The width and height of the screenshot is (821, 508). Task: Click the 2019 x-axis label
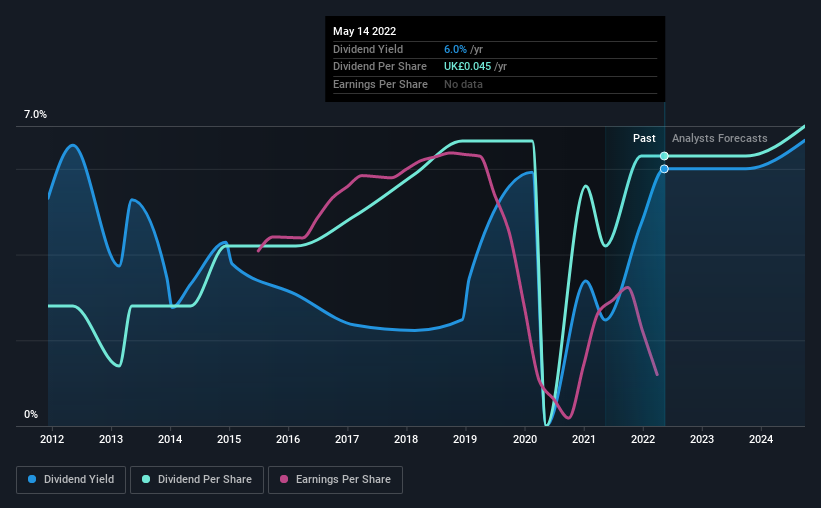pyautogui.click(x=464, y=439)
